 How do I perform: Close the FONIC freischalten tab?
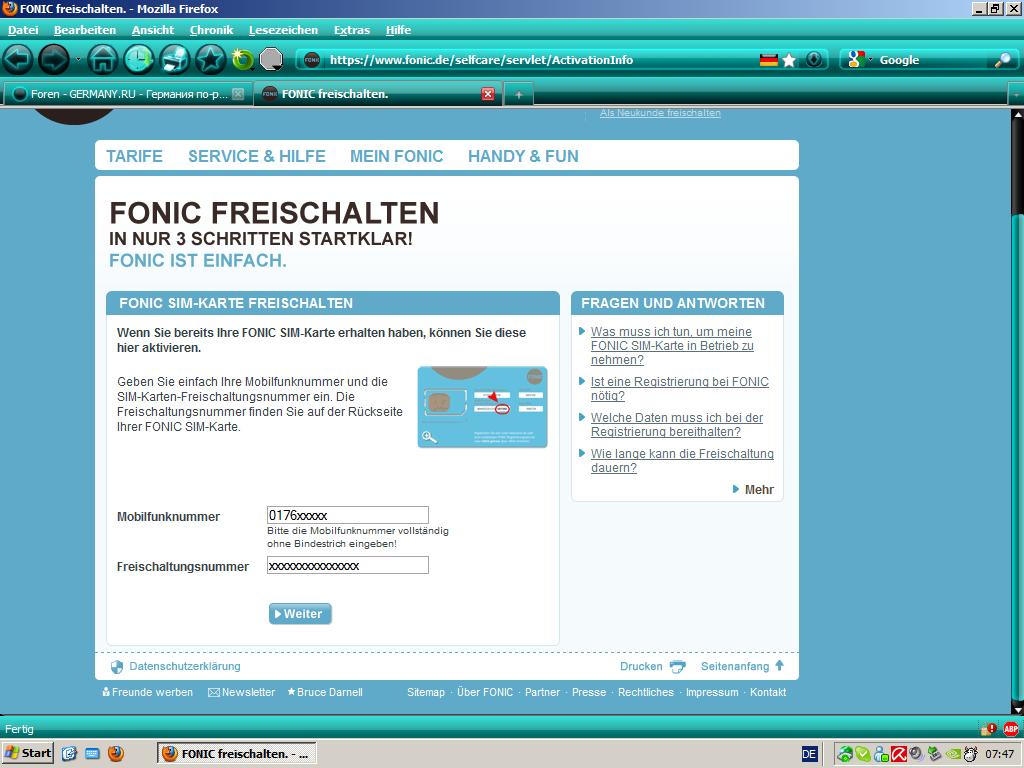[488, 94]
